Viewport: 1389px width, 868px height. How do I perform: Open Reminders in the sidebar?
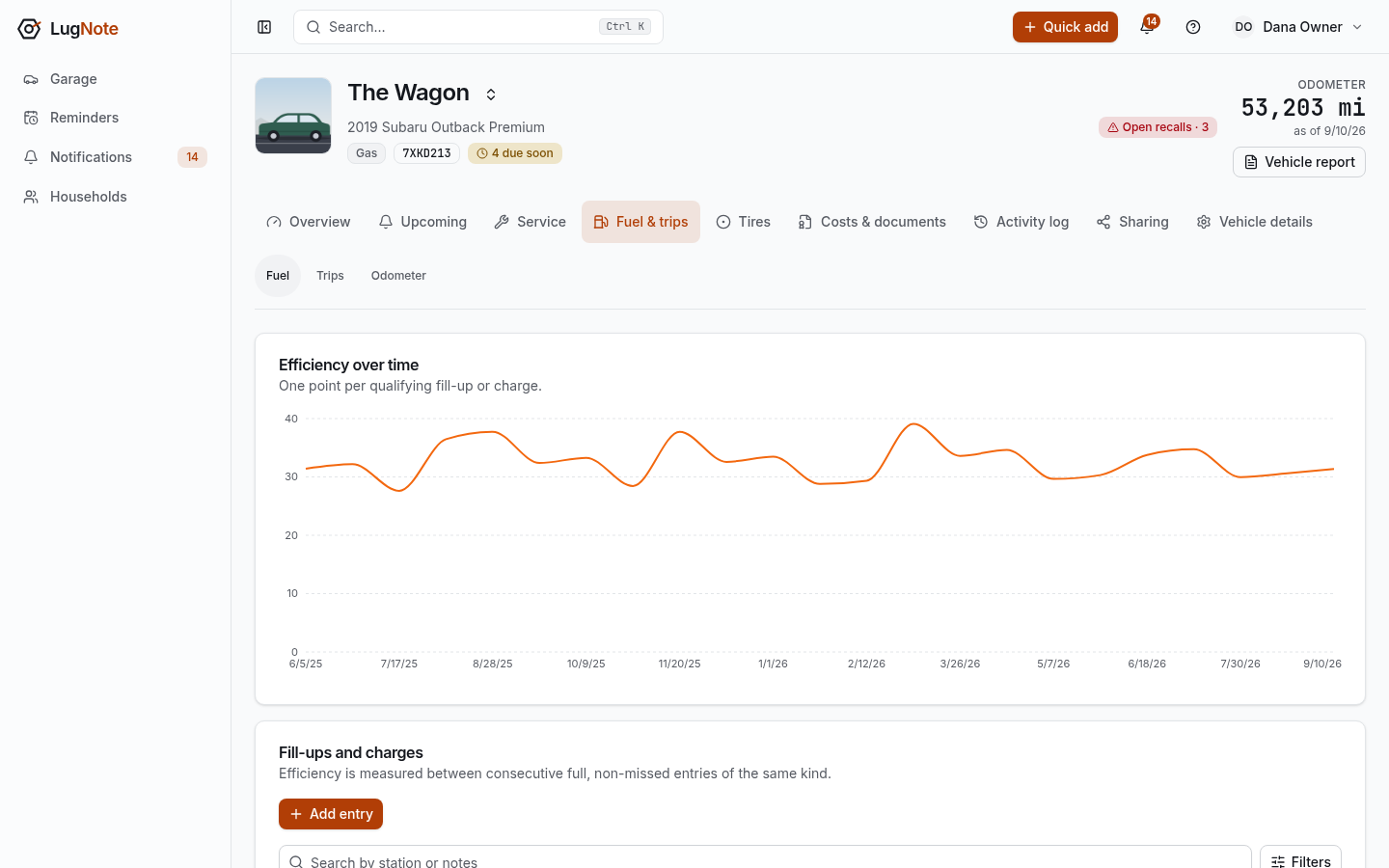[116, 118]
